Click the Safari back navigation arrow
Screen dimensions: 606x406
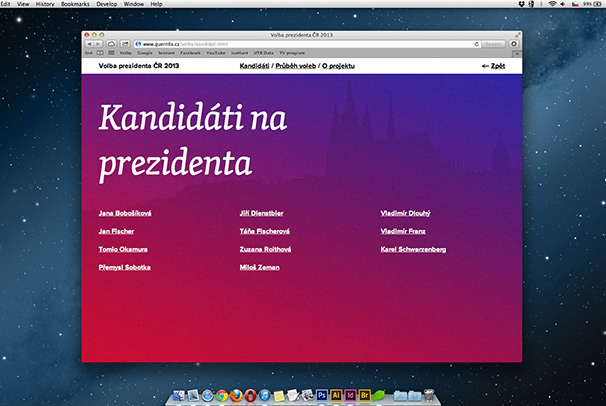(x=88, y=44)
